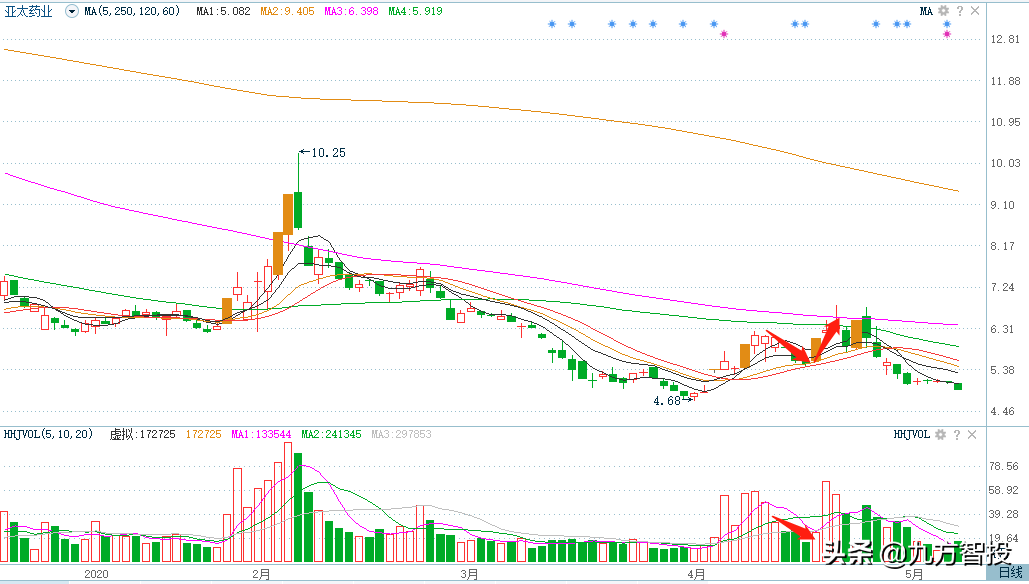Click the 2月 date axis label
The image size is (1029, 584).
point(261,574)
